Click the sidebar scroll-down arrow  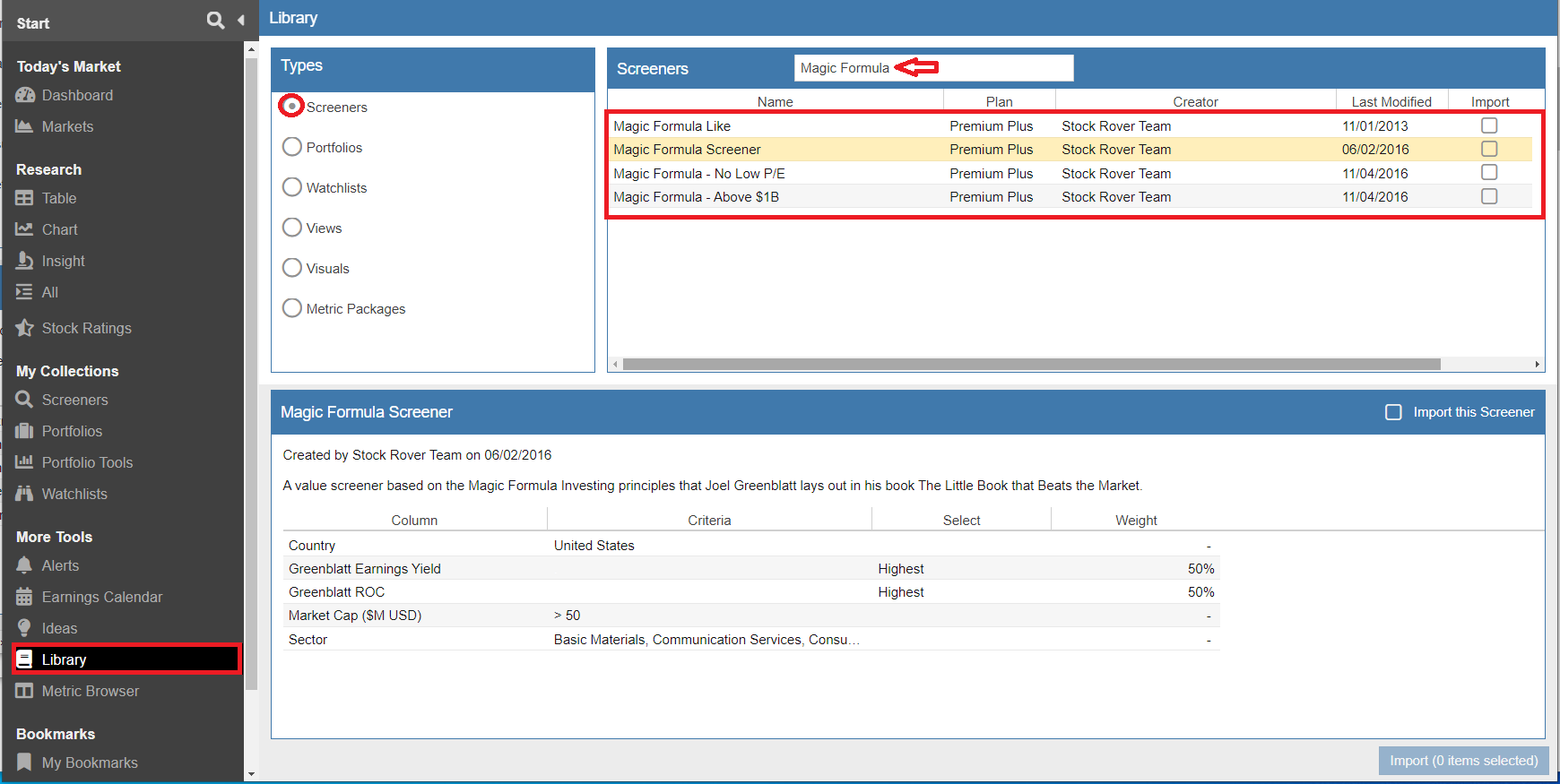251,774
